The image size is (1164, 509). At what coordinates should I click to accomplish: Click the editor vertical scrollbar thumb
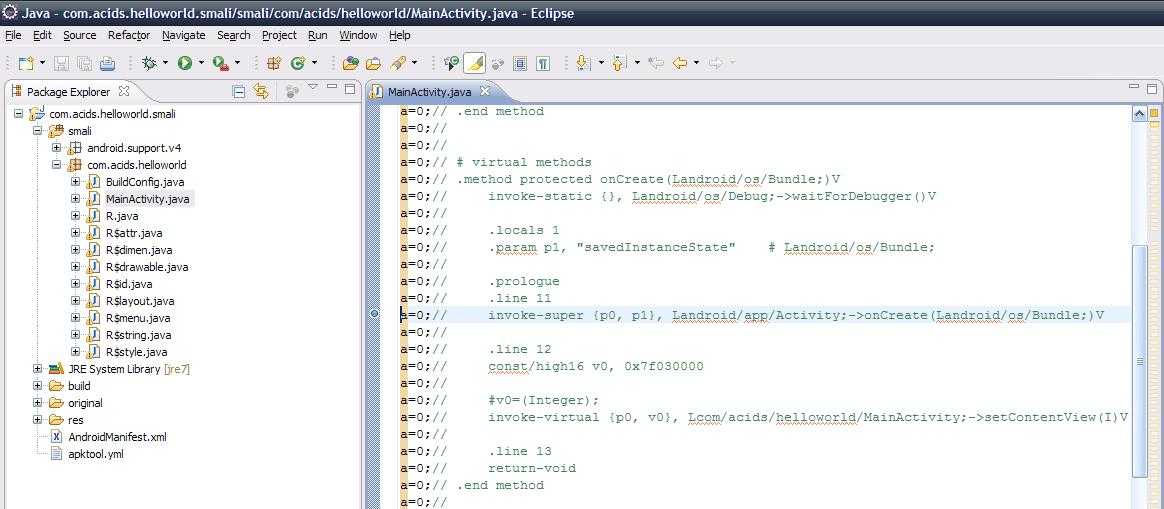[x=1140, y=361]
